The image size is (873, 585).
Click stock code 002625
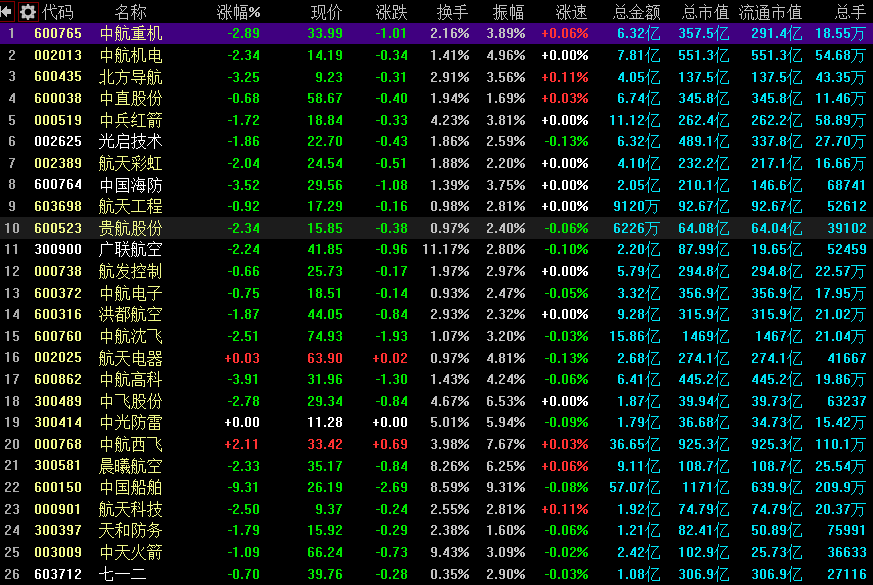58,141
